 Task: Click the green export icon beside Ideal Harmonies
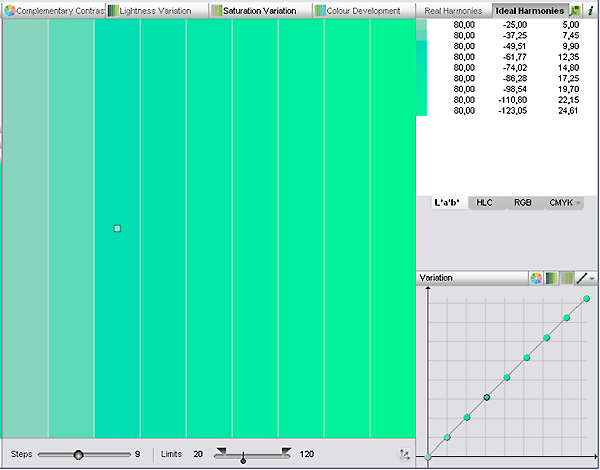(576, 10)
